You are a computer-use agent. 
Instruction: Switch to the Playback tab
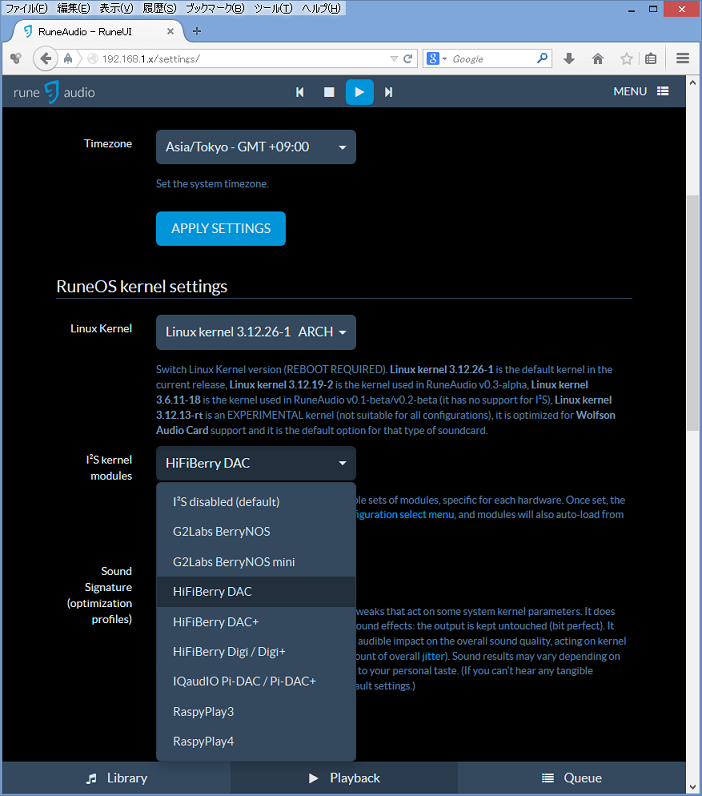(x=344, y=778)
